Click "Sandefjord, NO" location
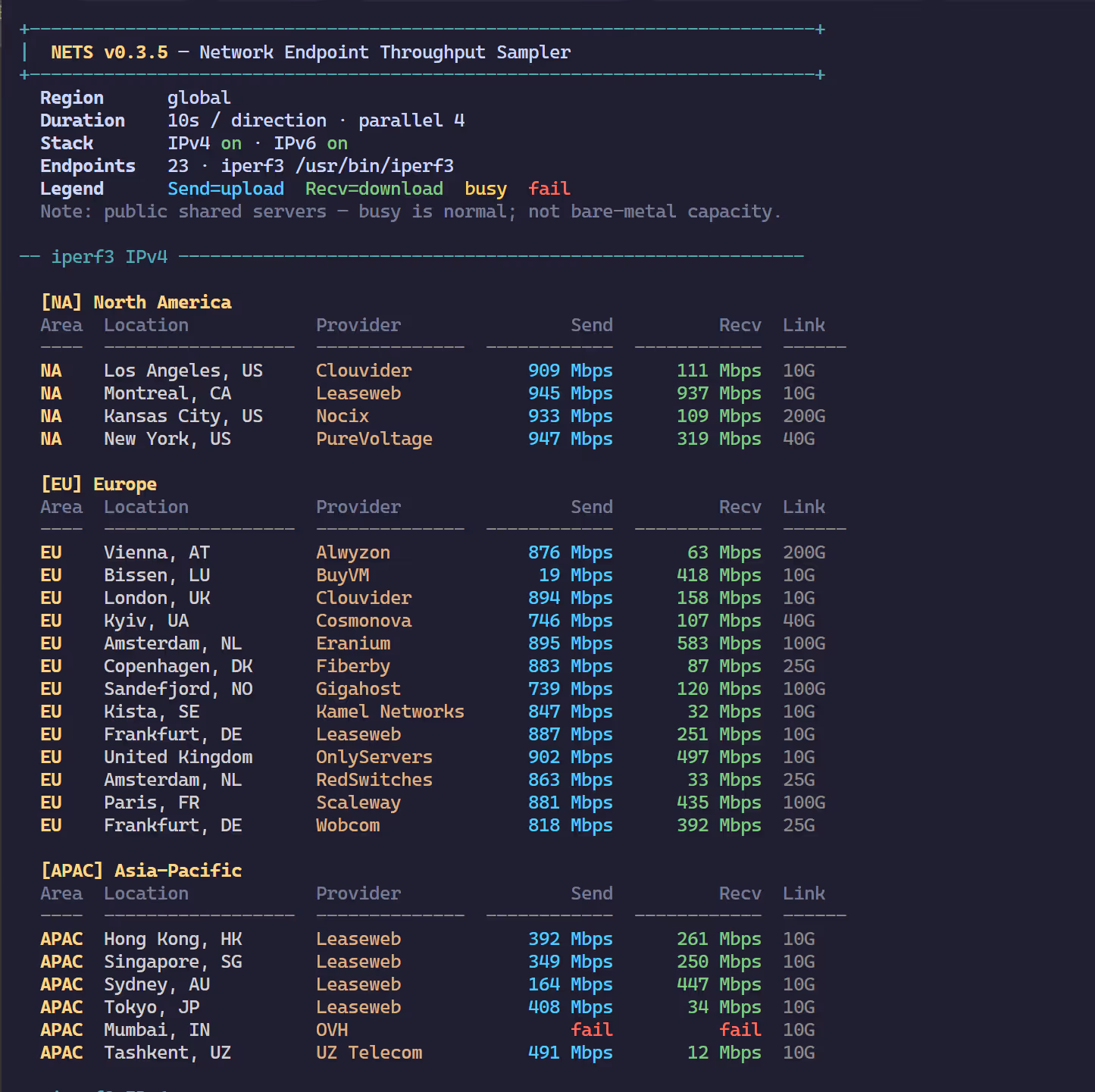This screenshot has height=1092, width=1095. pos(178,689)
